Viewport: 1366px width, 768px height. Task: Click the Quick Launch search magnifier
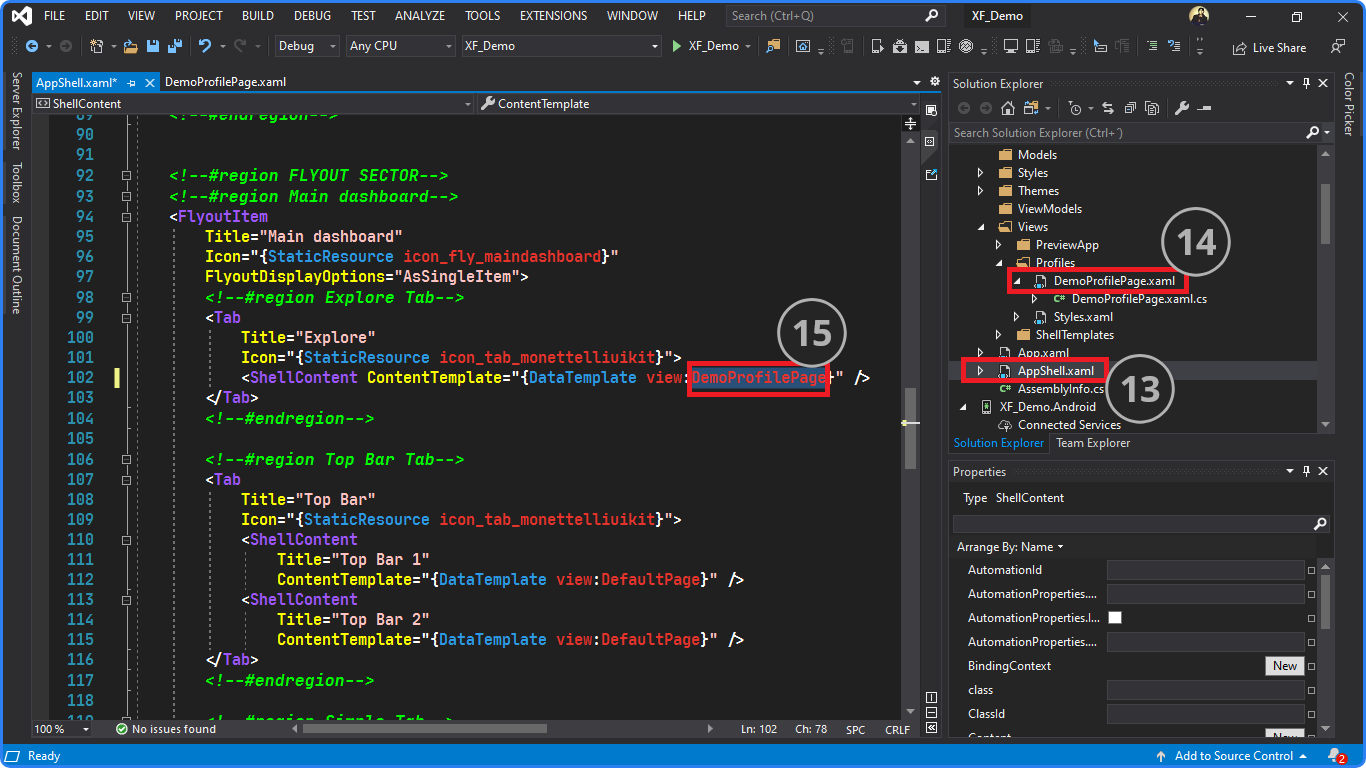931,16
